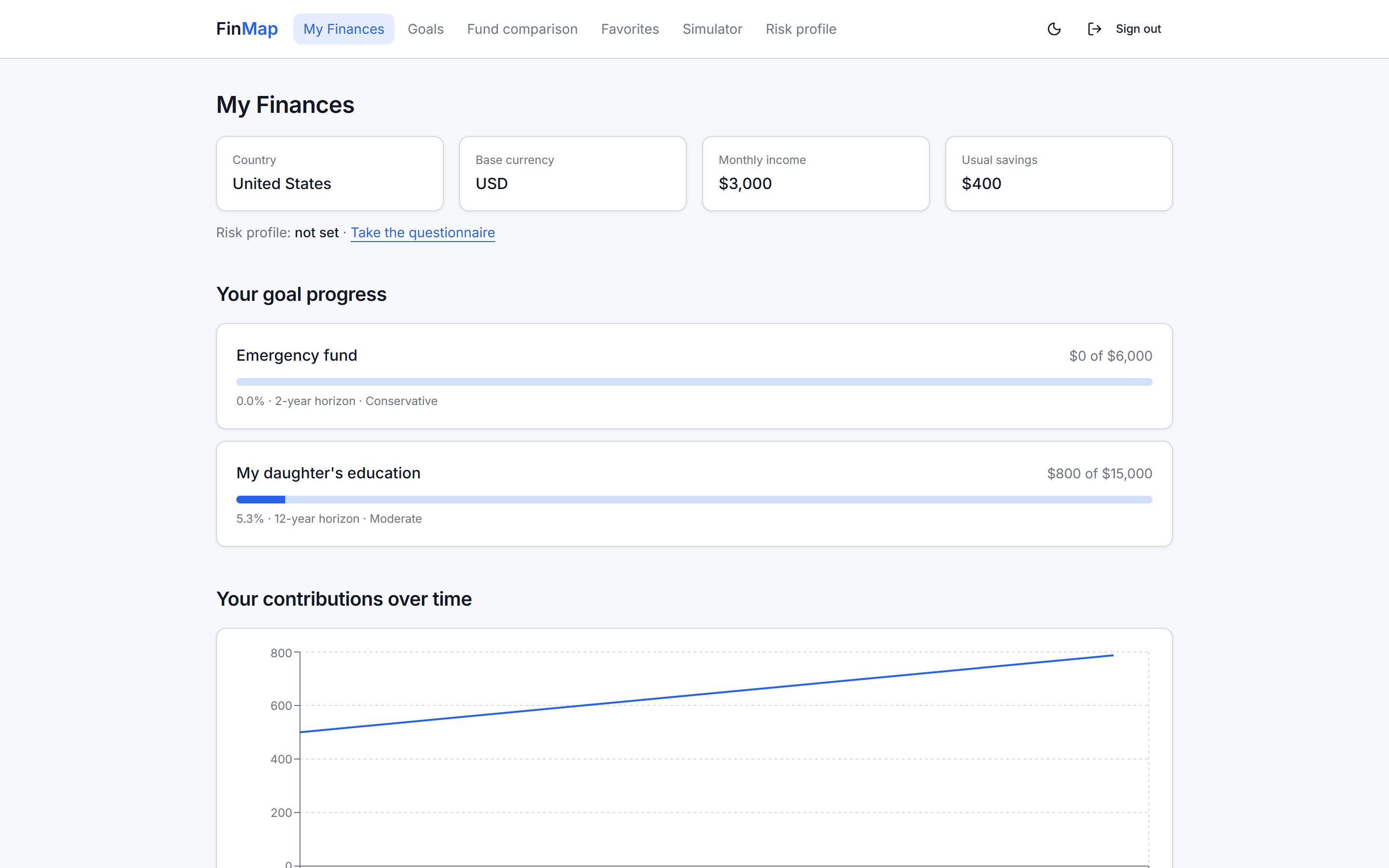This screenshot has width=1389, height=868.
Task: Select the My Finances tab
Action: [344, 29]
